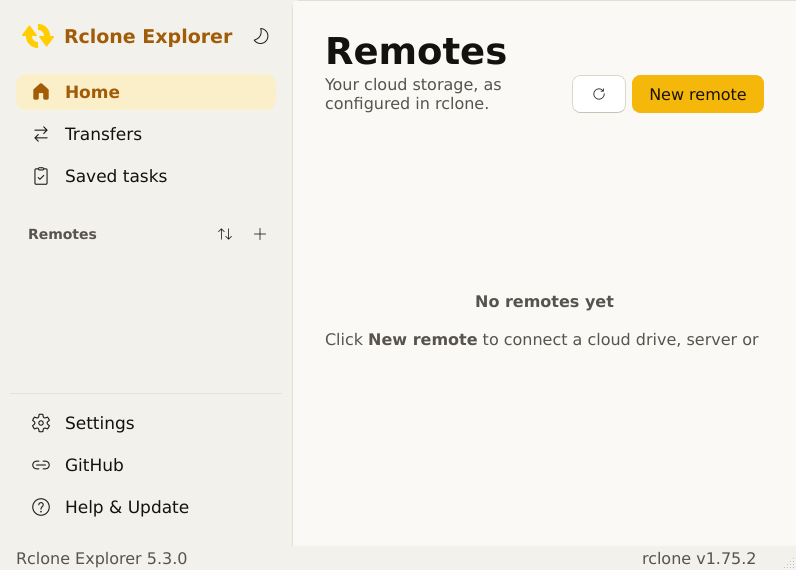Open Saved tasks in the sidebar
This screenshot has width=796, height=570.
pos(146,176)
